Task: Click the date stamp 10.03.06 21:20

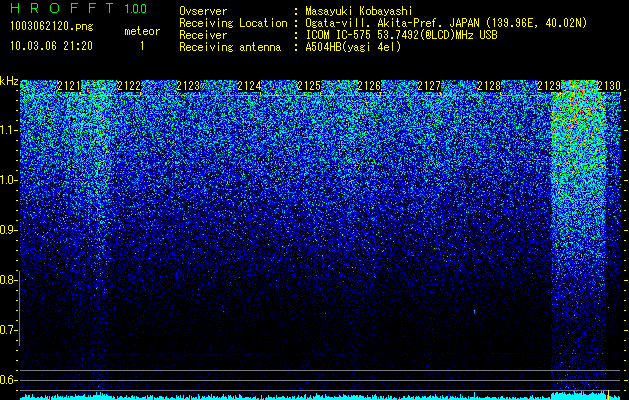Action: pyautogui.click(x=51, y=46)
